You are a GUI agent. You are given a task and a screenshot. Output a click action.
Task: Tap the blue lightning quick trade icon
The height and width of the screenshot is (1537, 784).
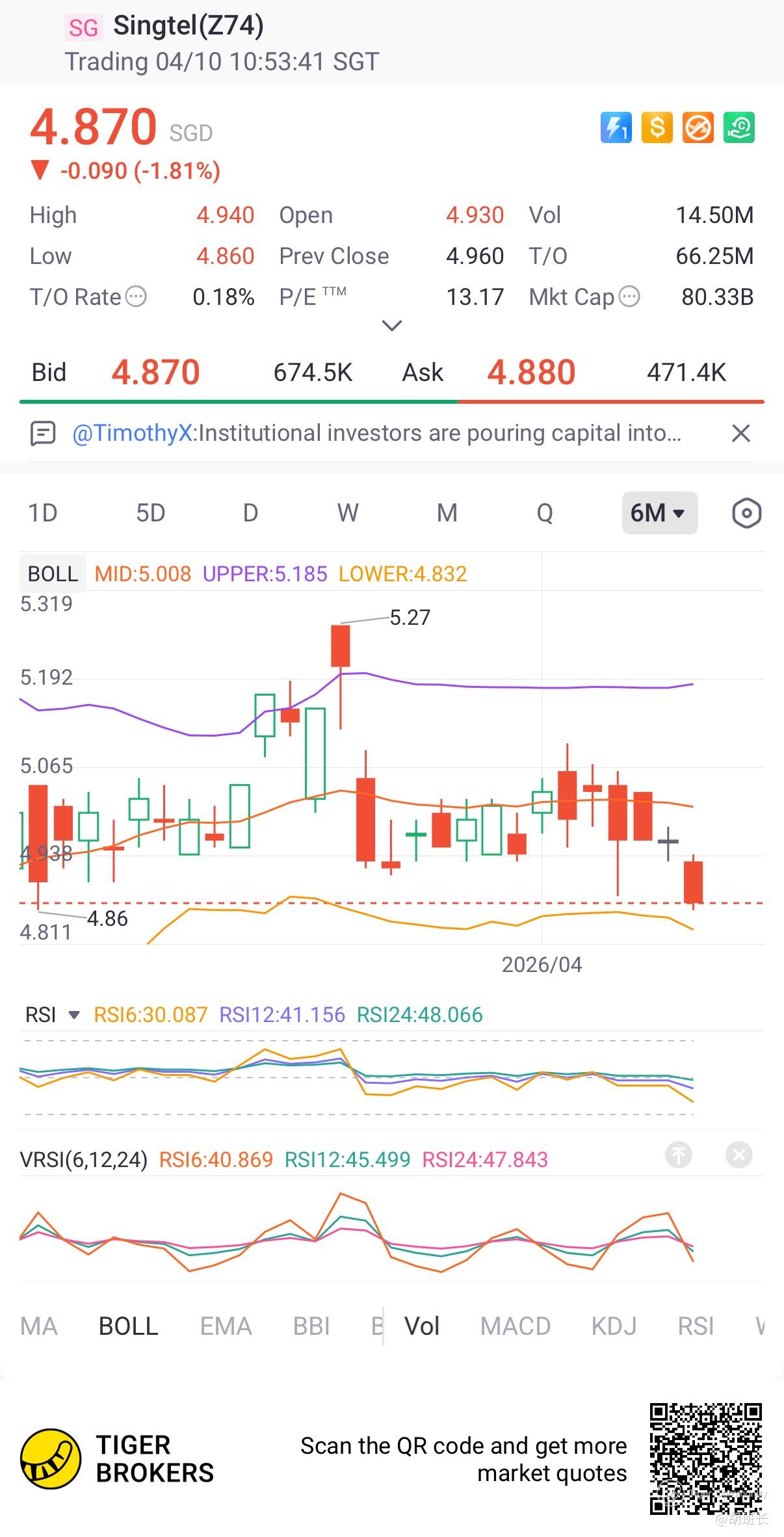coord(616,127)
